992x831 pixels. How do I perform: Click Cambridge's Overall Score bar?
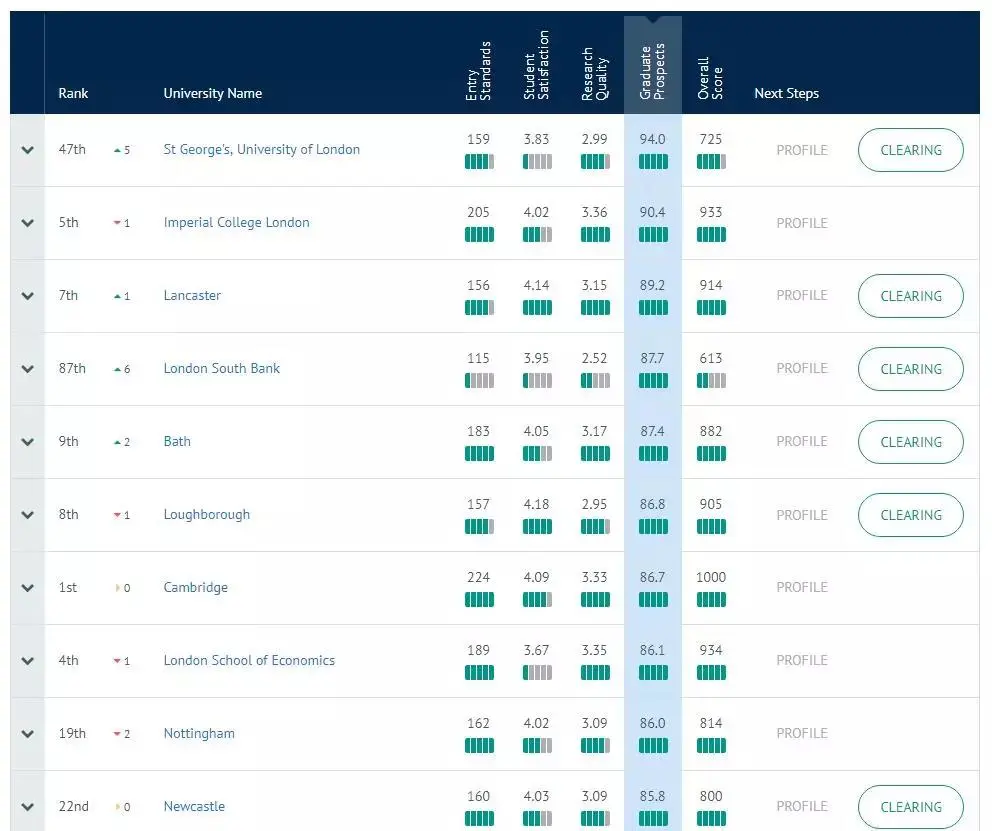click(711, 599)
